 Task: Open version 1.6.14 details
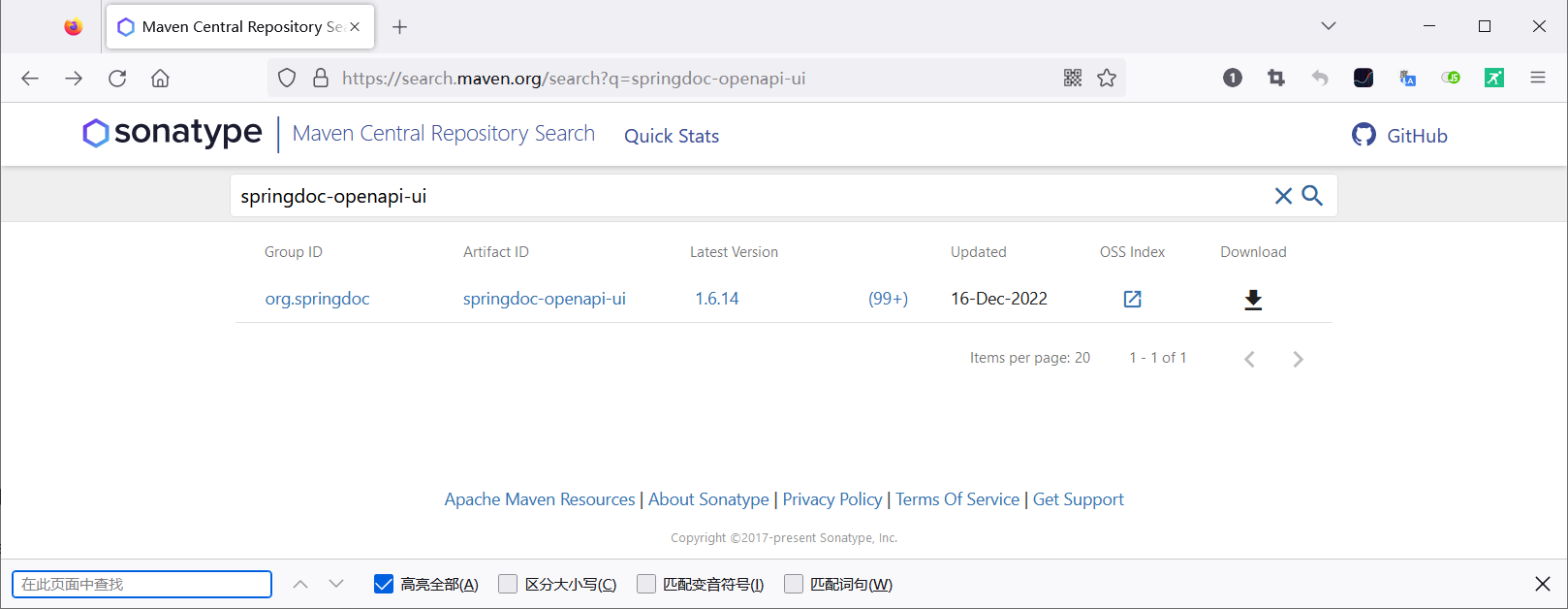[x=717, y=299]
